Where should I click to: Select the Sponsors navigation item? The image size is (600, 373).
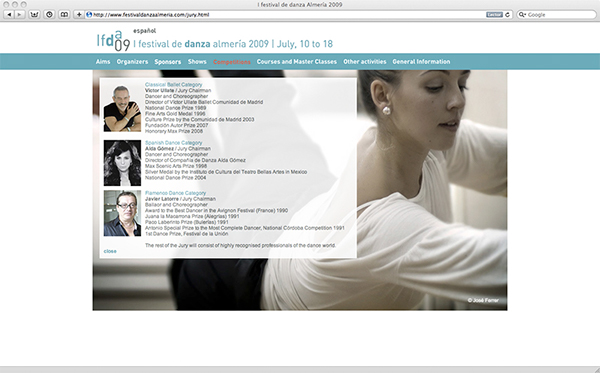(168, 62)
